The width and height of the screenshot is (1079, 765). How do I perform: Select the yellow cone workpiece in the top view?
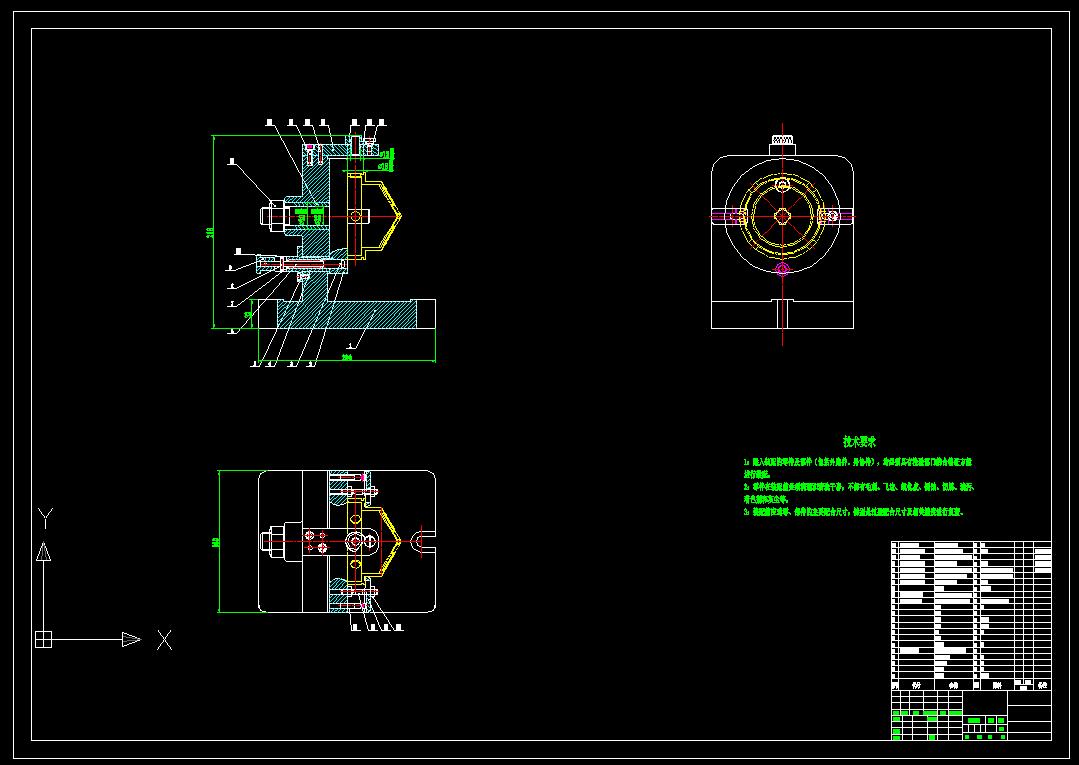click(374, 541)
